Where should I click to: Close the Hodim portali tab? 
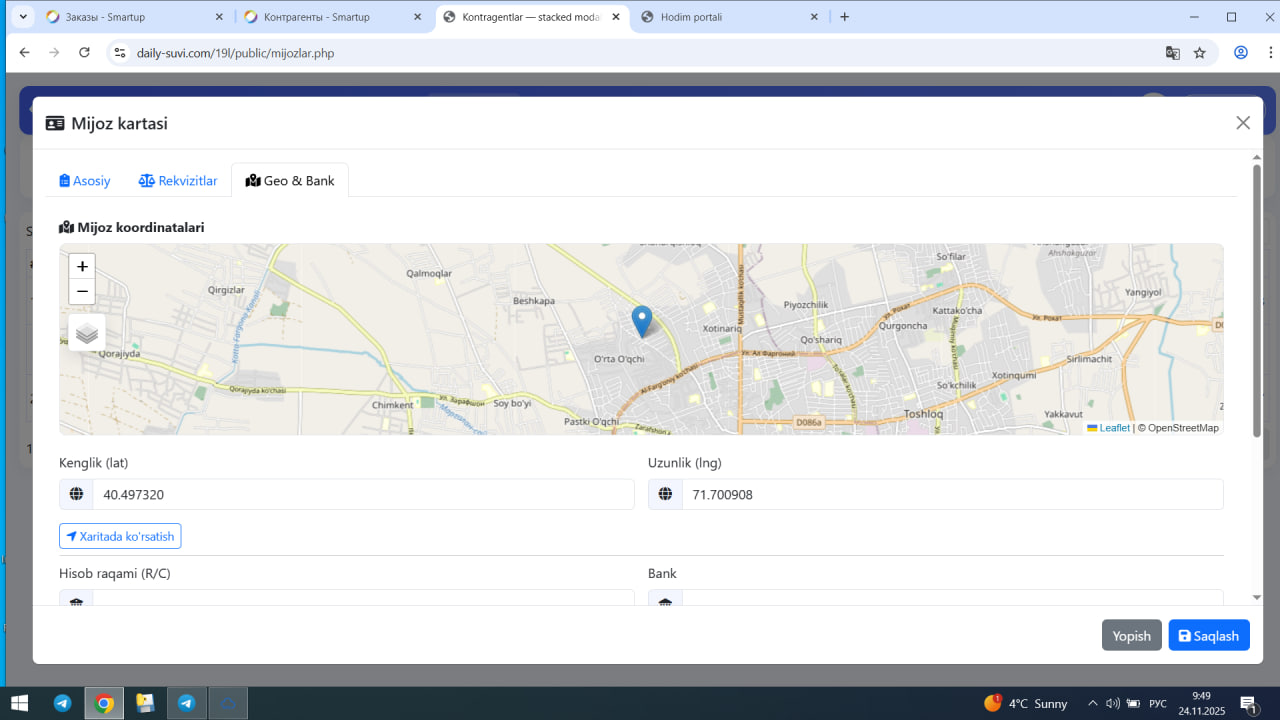coord(814,17)
